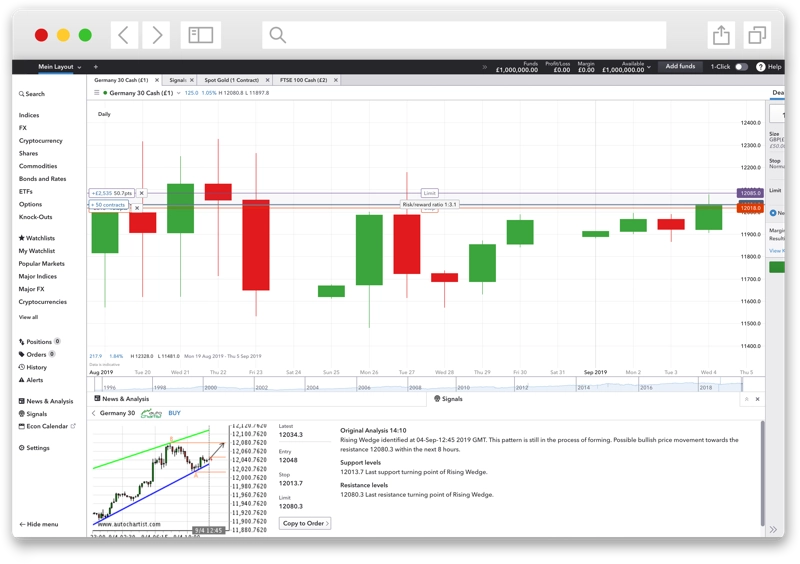
Task: Add a new layout with plus icon
Action: click(95, 67)
